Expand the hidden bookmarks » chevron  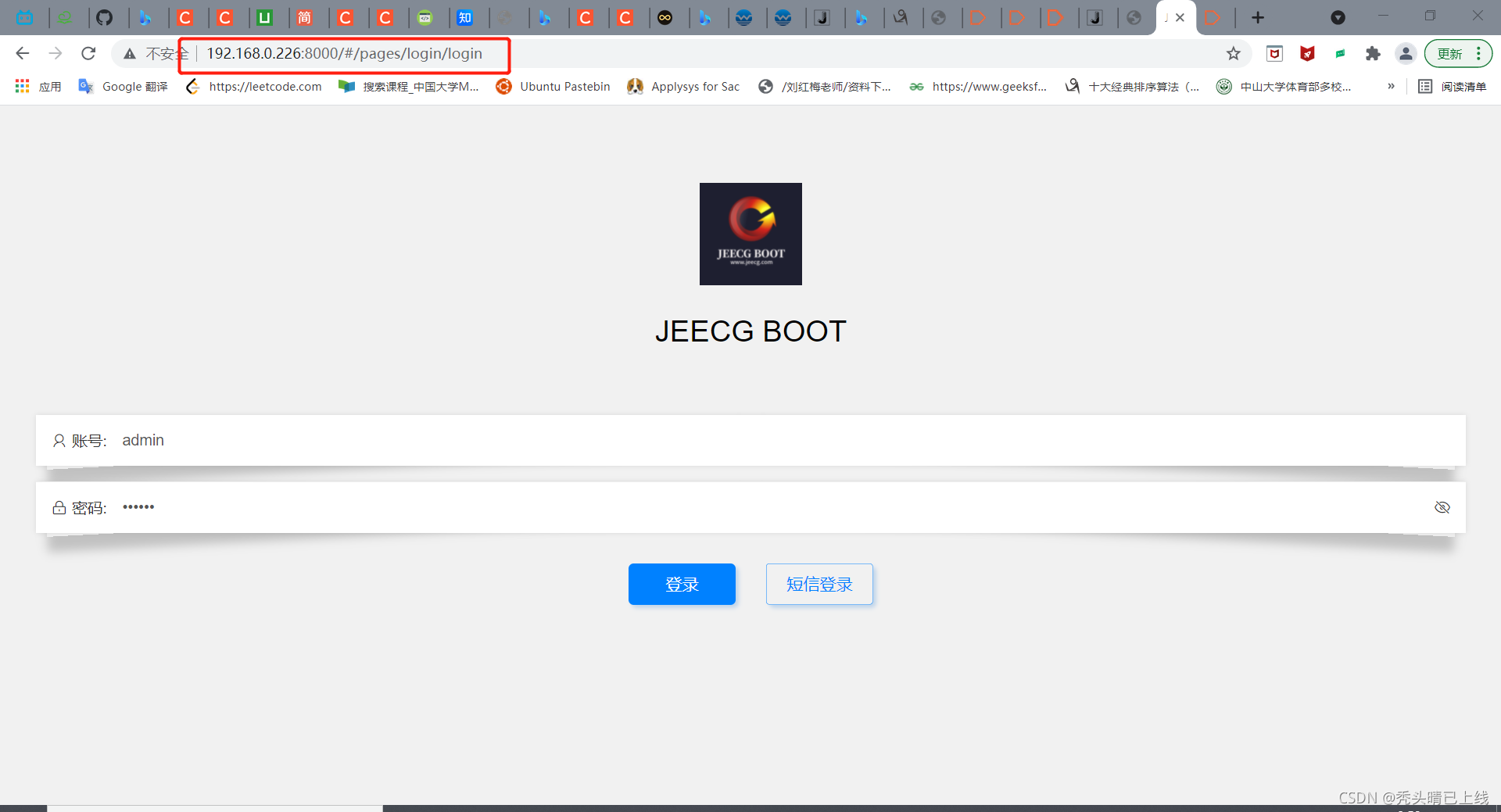pos(1391,86)
